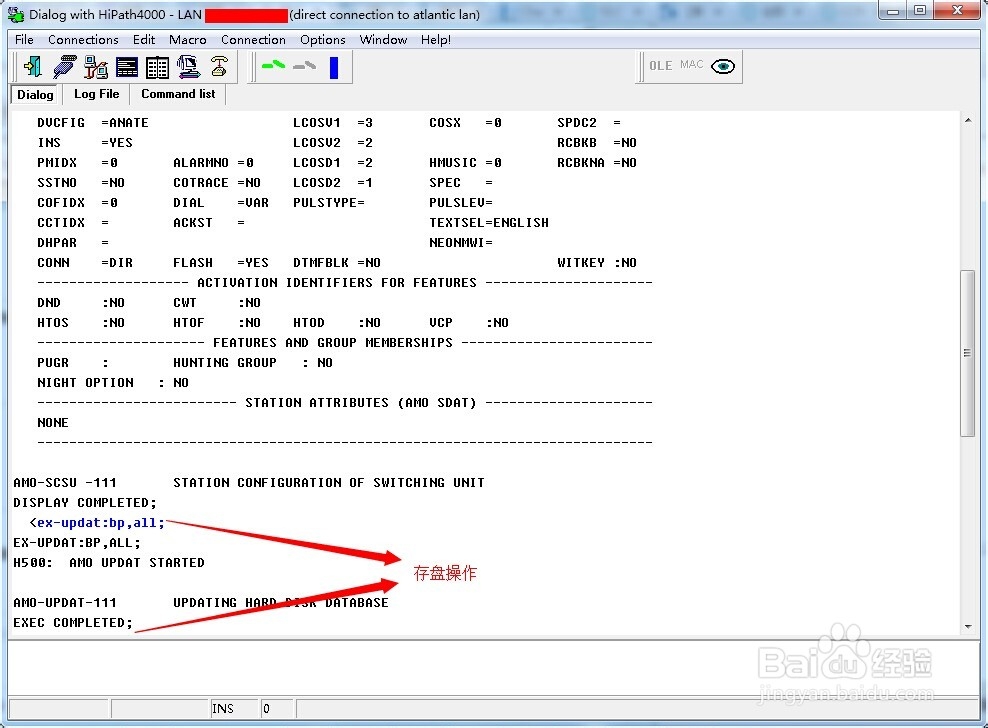The width and height of the screenshot is (988, 728).
Task: Click the dark terminal screen icon
Action: point(127,67)
